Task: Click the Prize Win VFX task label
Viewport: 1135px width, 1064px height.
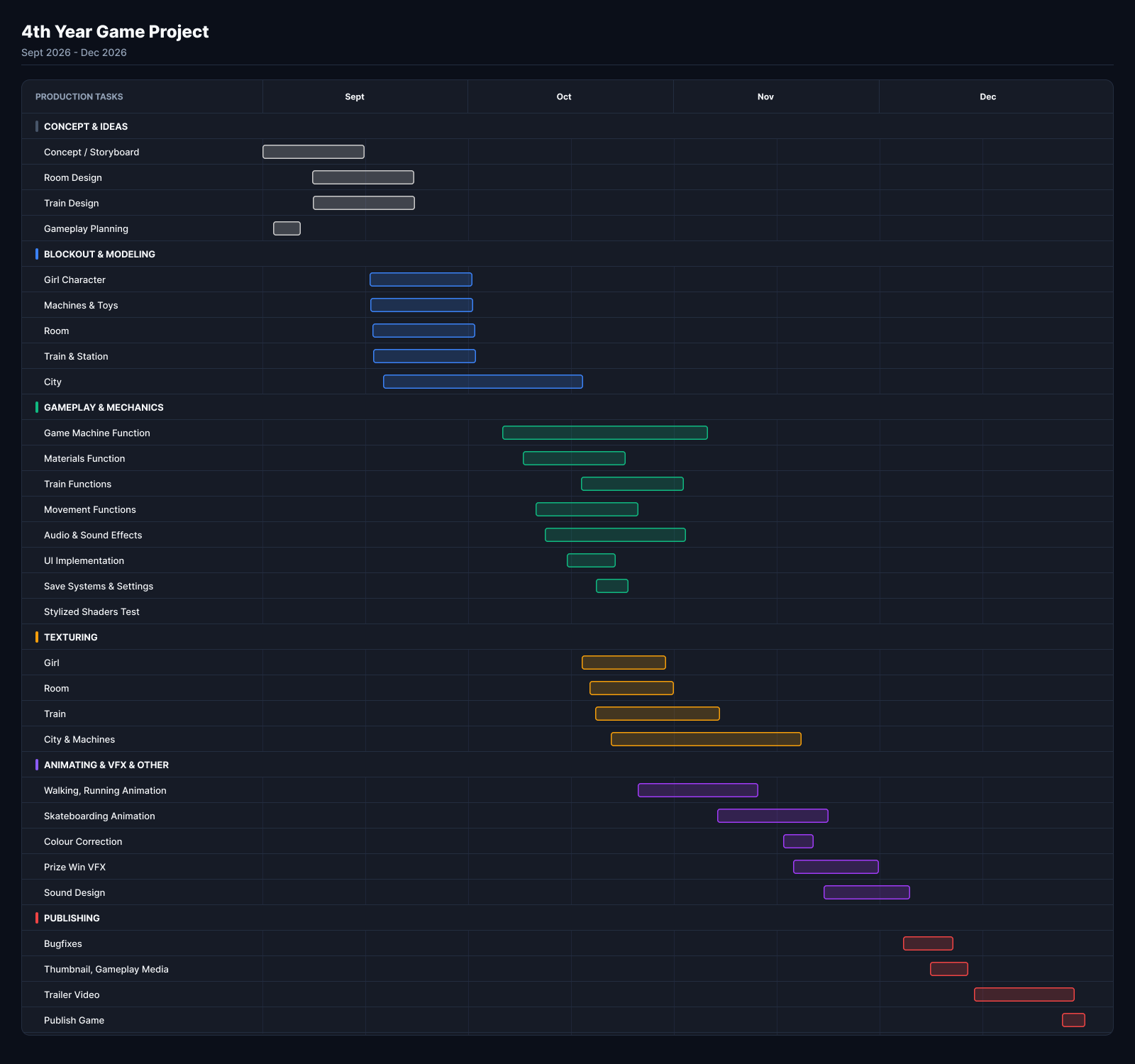Action: [x=74, y=867]
